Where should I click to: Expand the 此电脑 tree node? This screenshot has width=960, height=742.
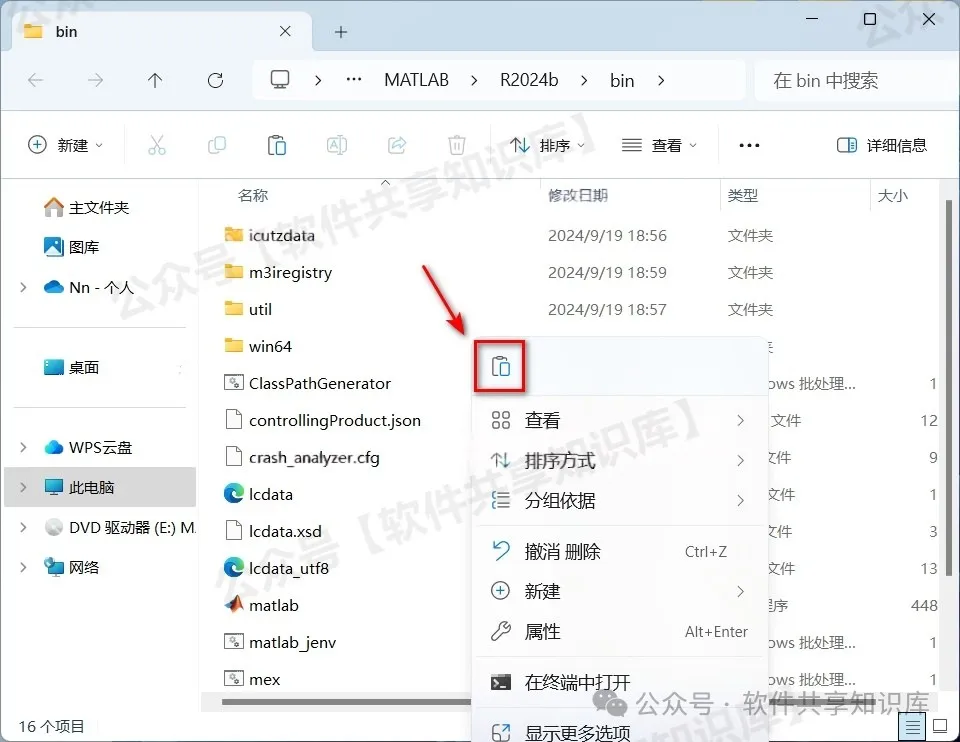[23, 487]
